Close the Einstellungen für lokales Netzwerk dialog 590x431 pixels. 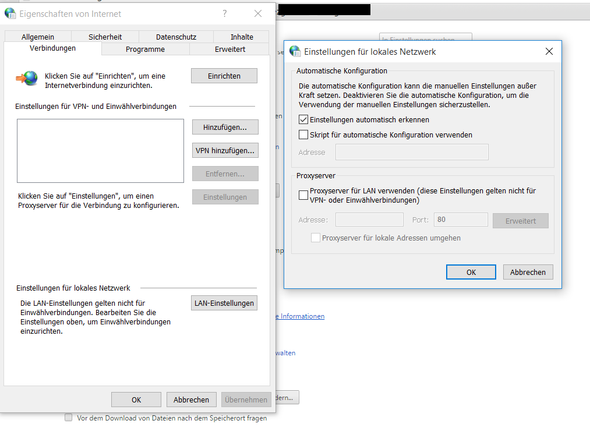[549, 52]
